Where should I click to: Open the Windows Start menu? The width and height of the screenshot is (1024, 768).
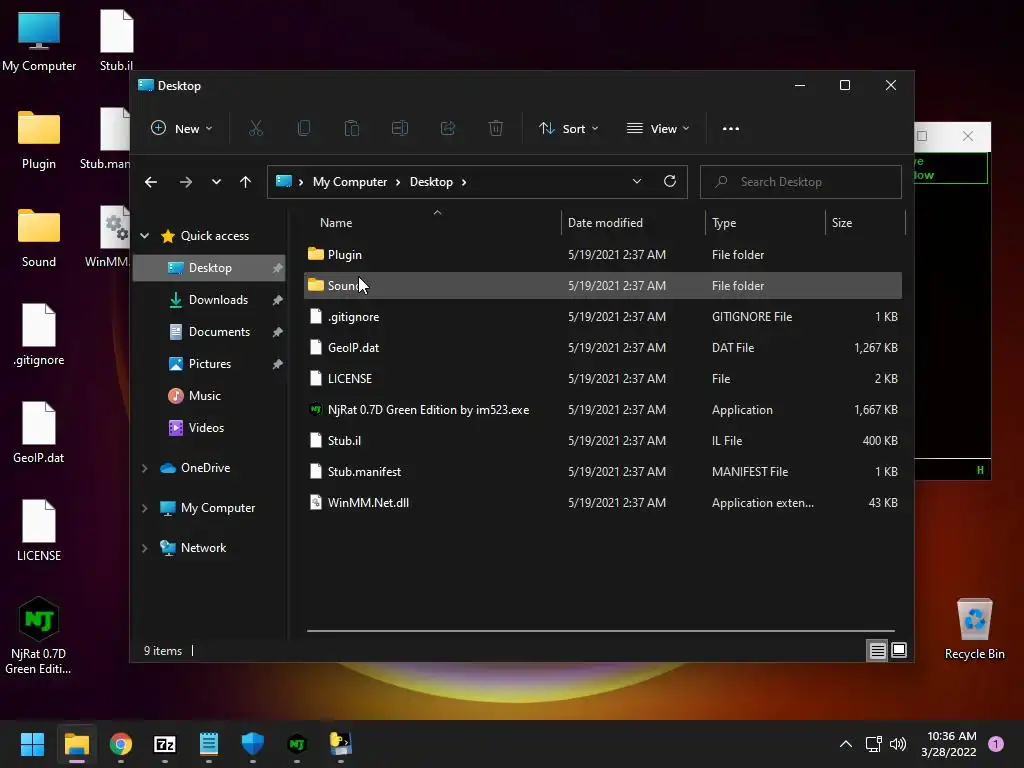(32, 744)
